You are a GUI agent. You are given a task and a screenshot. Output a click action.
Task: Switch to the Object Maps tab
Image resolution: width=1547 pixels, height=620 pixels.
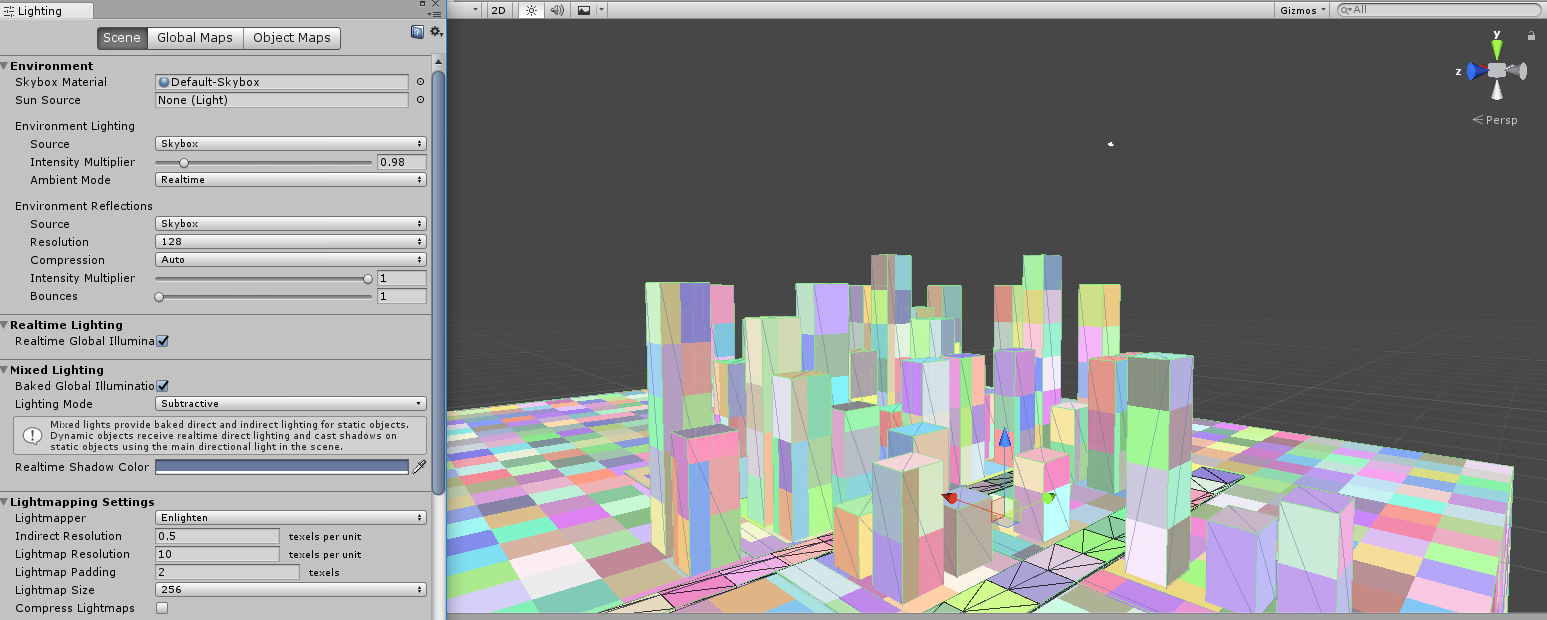(291, 38)
